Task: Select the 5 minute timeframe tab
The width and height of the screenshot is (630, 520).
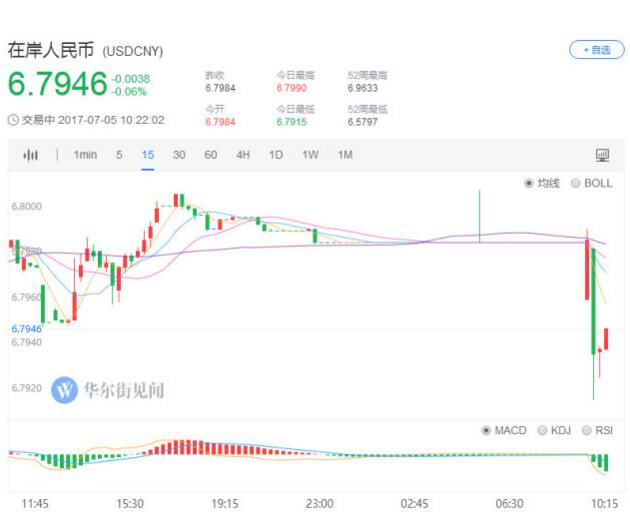Action: [x=119, y=155]
